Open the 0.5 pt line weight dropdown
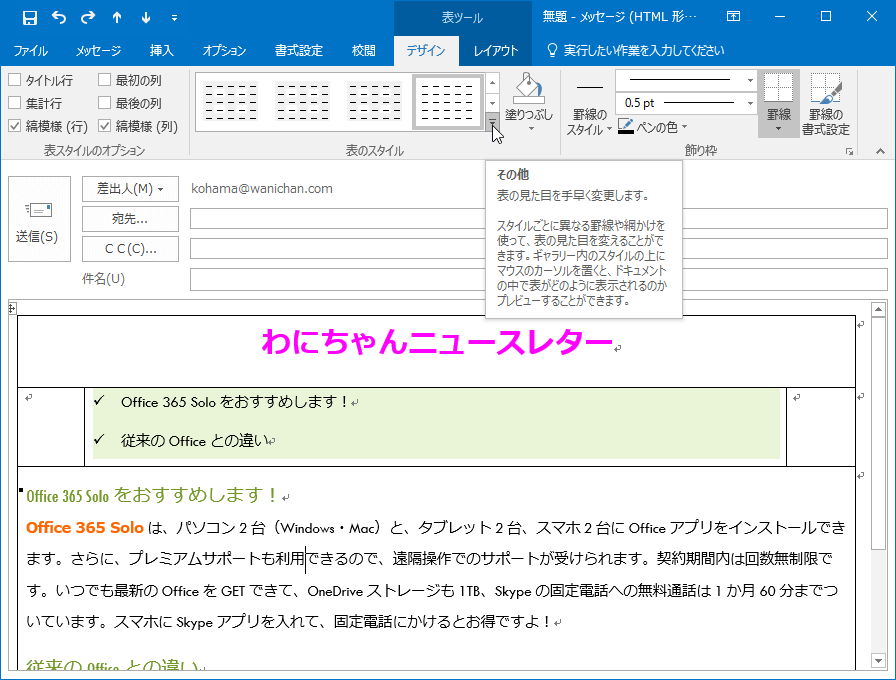The height and width of the screenshot is (680, 896). 751,103
